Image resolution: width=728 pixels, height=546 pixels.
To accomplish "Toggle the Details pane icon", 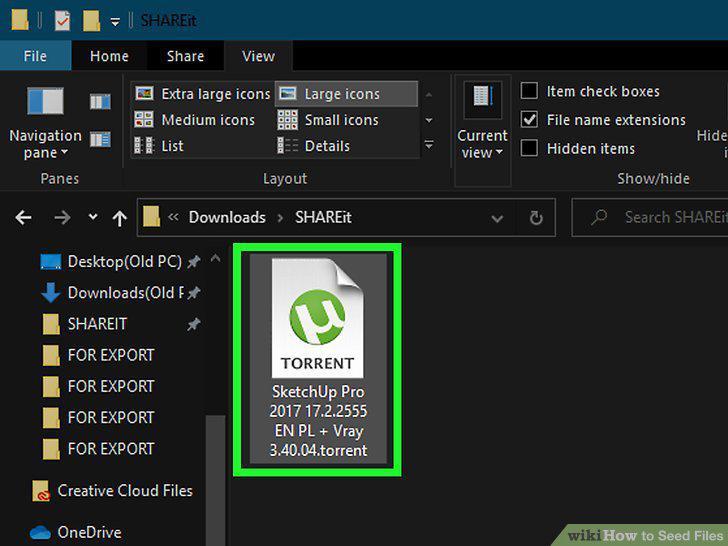I will (x=100, y=139).
